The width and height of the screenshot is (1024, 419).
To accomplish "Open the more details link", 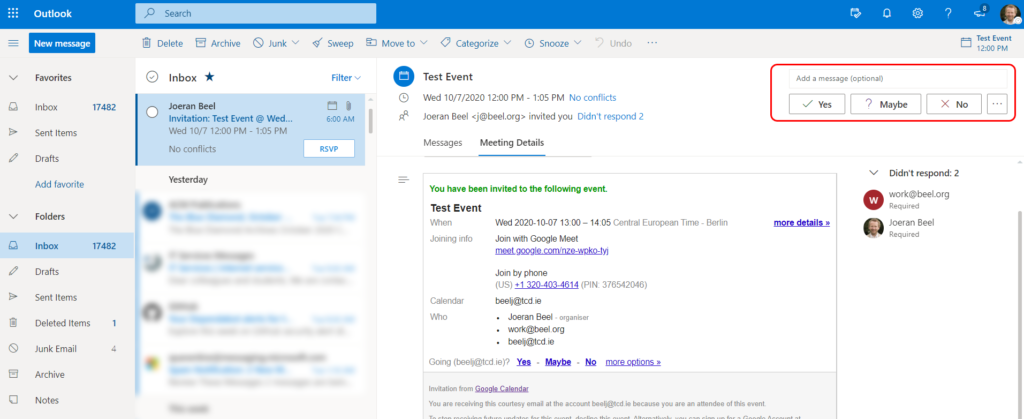I will [x=801, y=223].
